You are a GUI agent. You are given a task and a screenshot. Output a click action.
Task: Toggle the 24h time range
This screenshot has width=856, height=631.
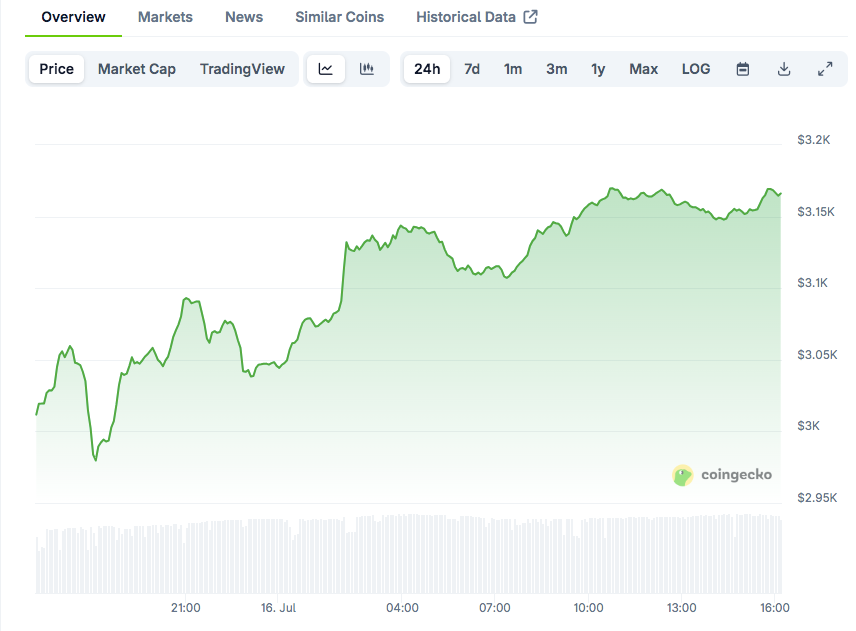coord(426,69)
